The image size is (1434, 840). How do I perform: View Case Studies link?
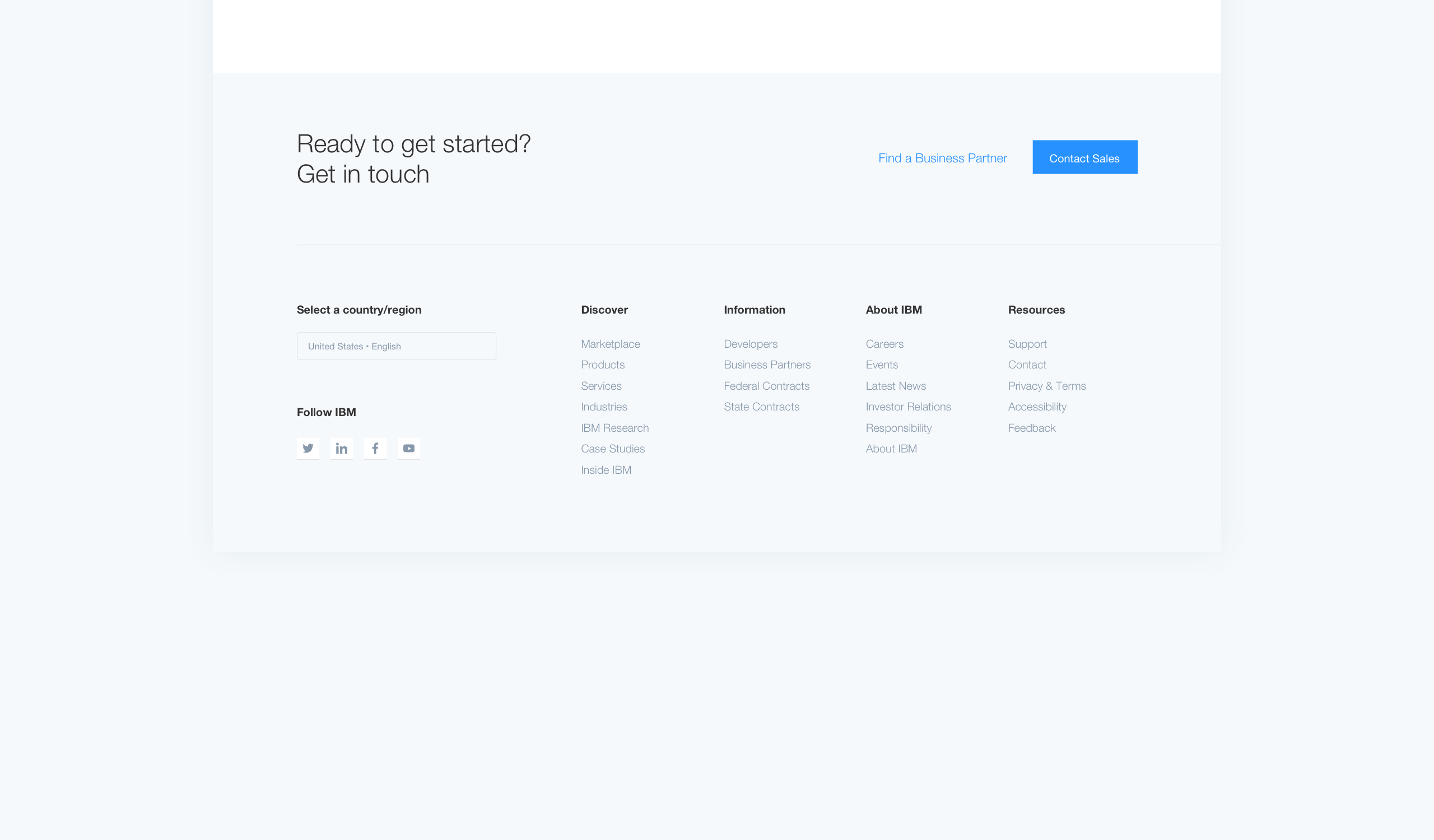click(x=612, y=449)
